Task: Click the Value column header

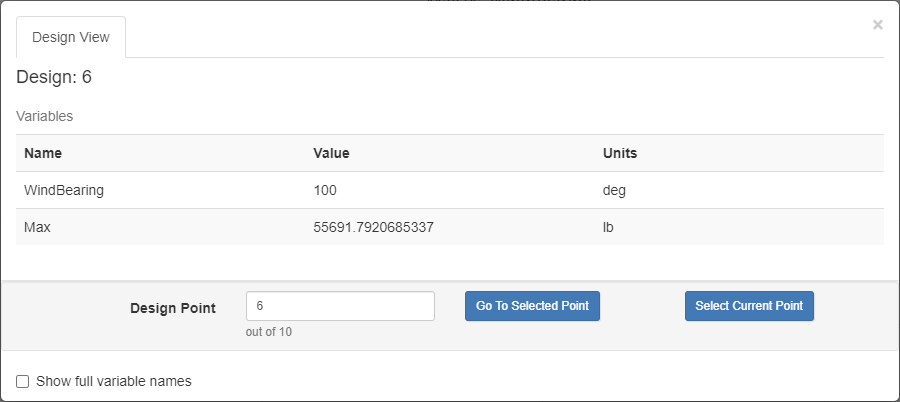Action: [x=331, y=153]
